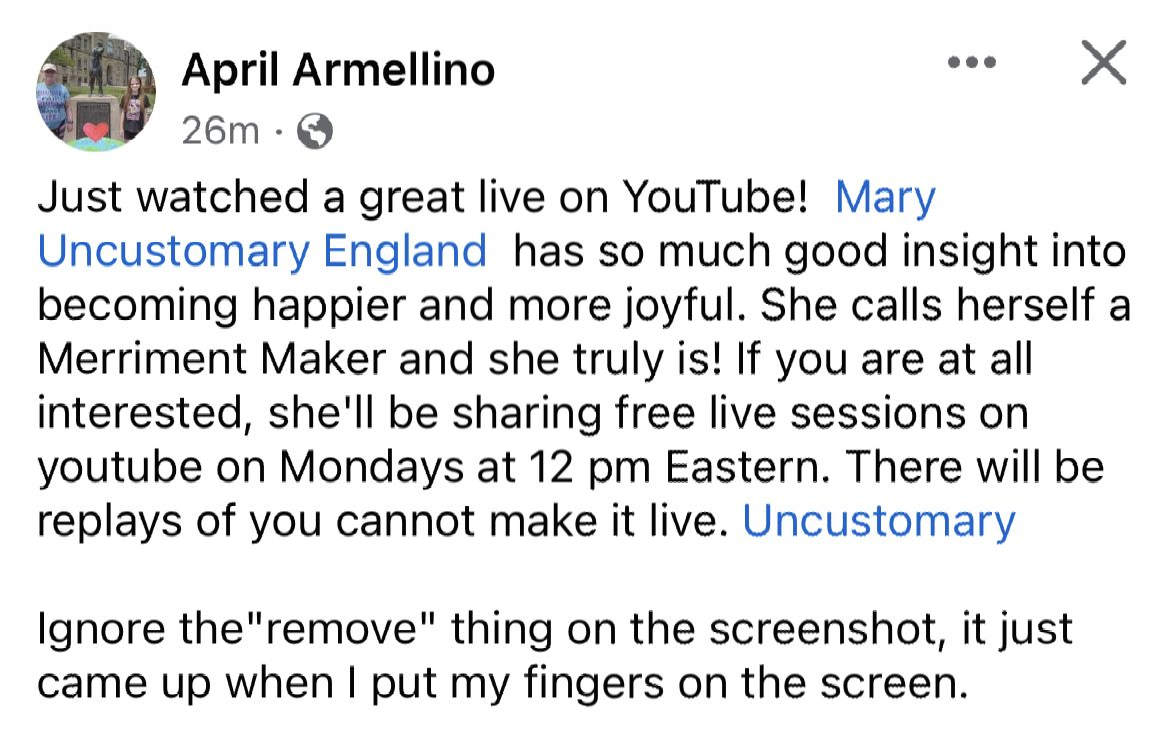Dismiss the post with the X icon
The height and width of the screenshot is (731, 1170).
tap(1103, 65)
